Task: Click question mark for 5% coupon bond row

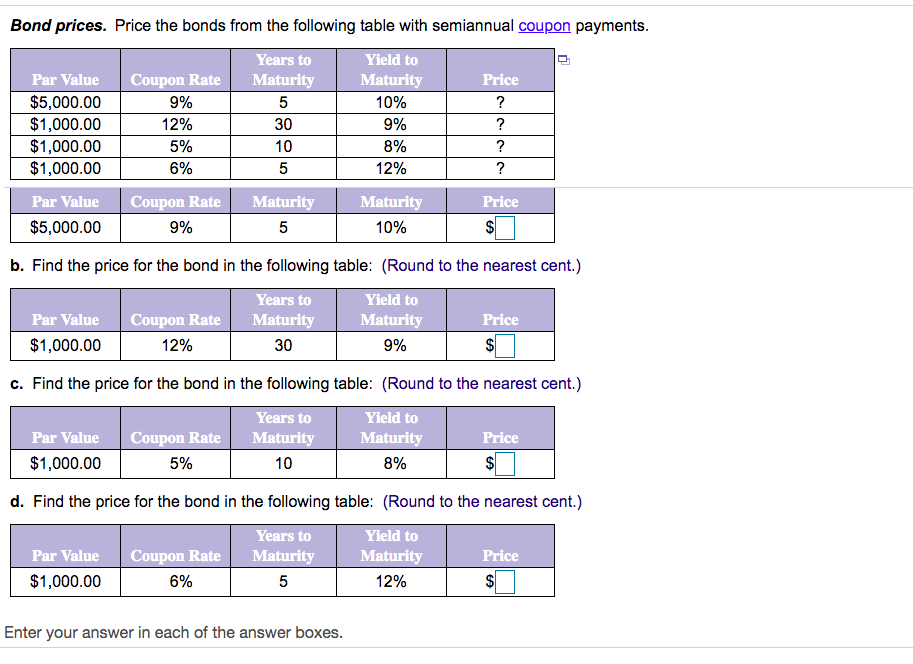Action: pos(500,146)
